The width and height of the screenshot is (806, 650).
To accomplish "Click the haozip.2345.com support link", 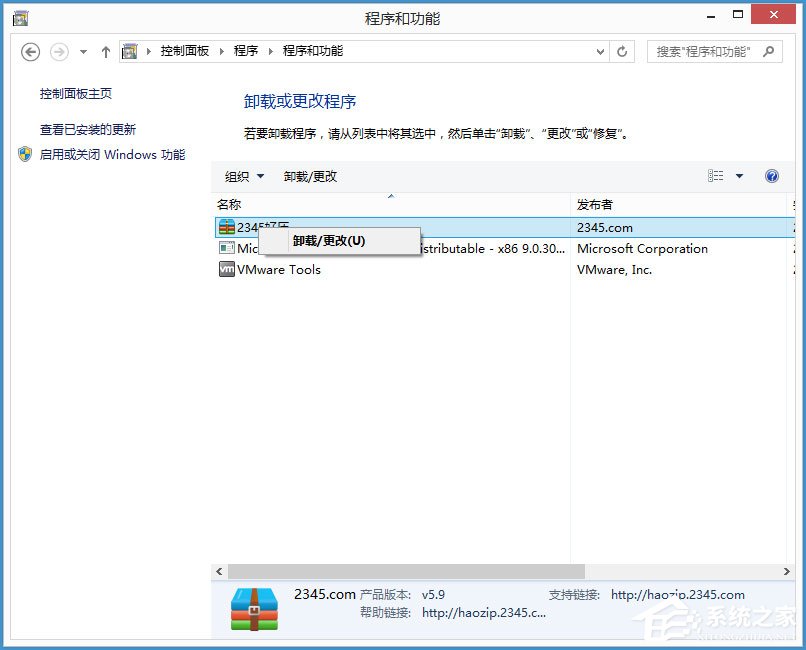I will click(x=676, y=594).
